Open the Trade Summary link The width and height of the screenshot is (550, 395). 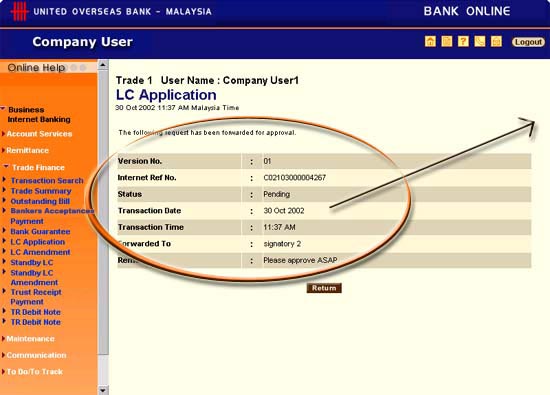pyautogui.click(x=41, y=191)
